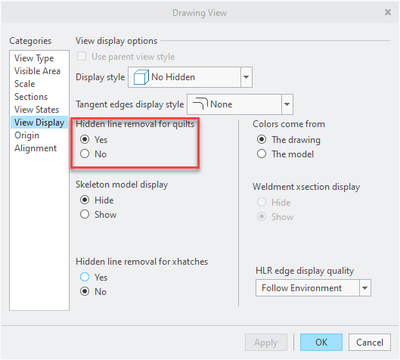Viewport: 400px width, 360px height.
Task: Close the Drawing View dialog
Action: point(388,12)
